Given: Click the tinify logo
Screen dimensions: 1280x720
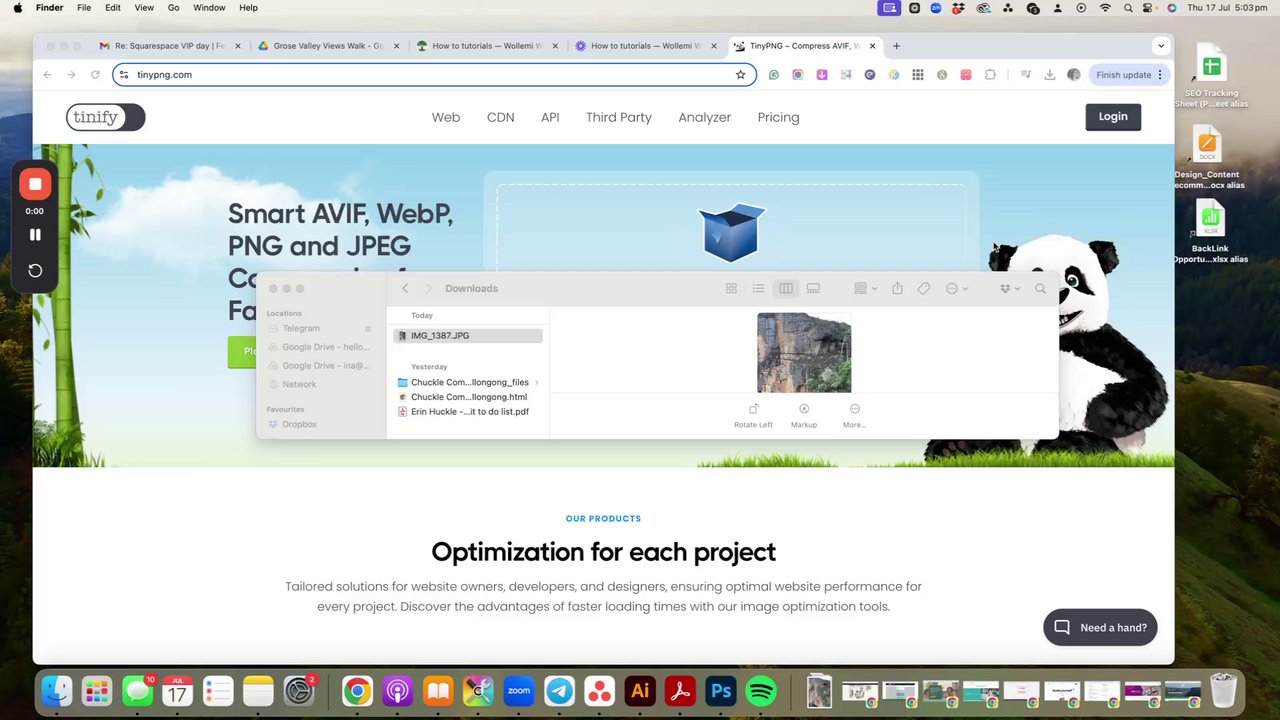Looking at the screenshot, I should click(105, 117).
